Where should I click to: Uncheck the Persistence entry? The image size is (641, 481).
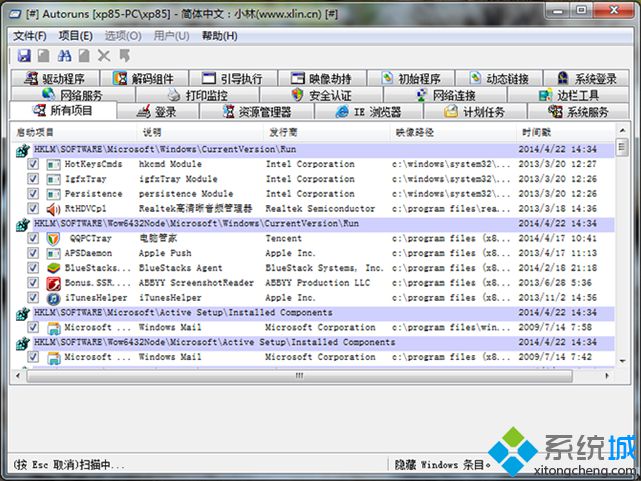[33, 193]
